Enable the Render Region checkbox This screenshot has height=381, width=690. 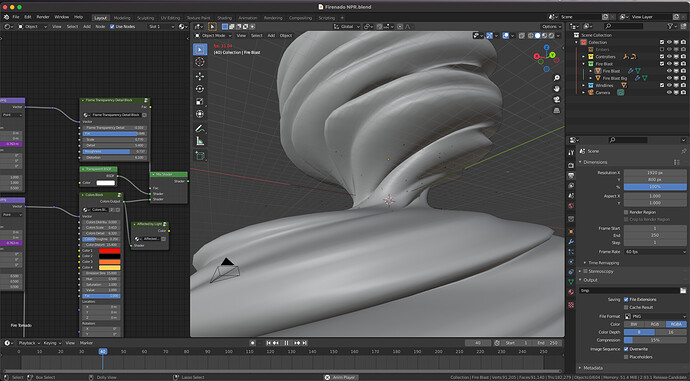pyautogui.click(x=626, y=212)
